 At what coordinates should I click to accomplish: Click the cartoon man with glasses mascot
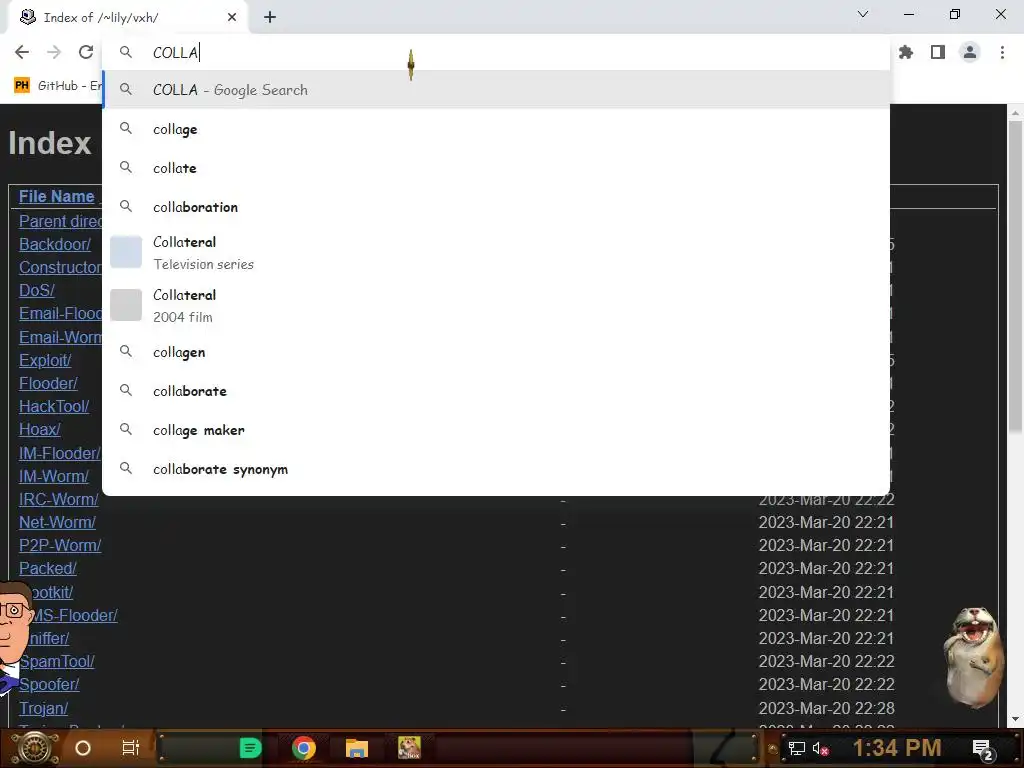14,637
